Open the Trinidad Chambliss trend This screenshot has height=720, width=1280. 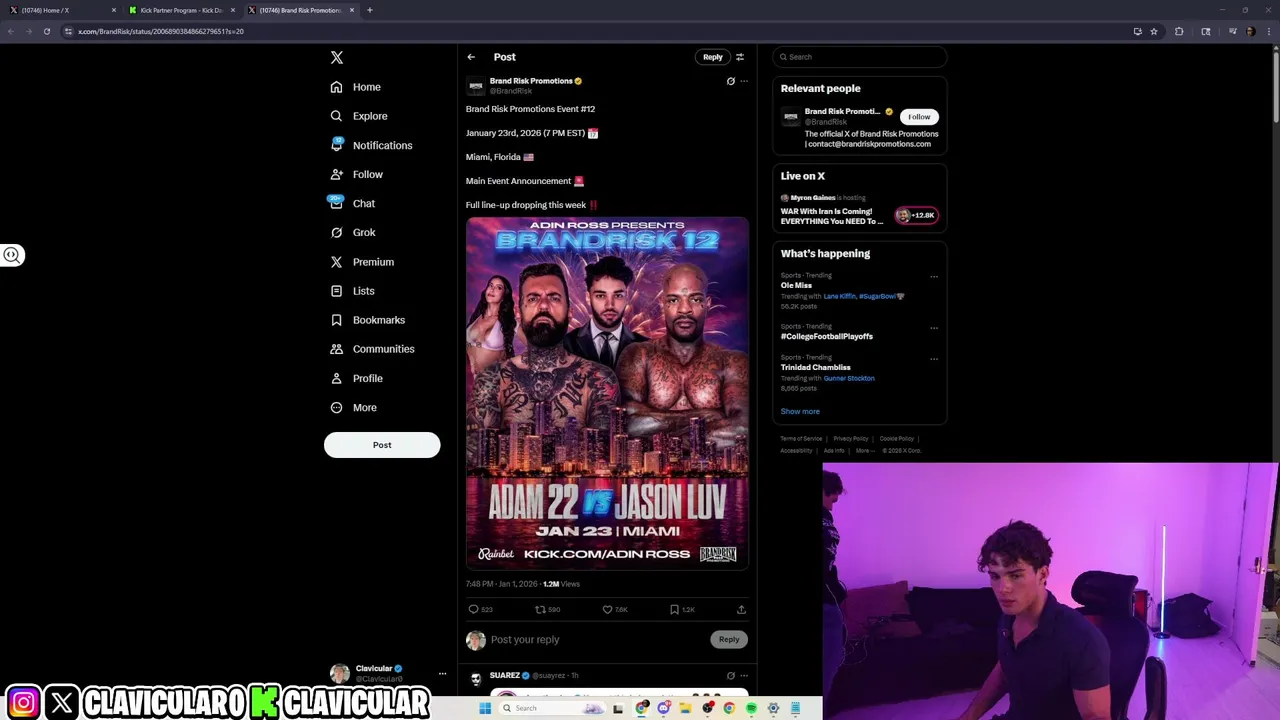(x=816, y=368)
